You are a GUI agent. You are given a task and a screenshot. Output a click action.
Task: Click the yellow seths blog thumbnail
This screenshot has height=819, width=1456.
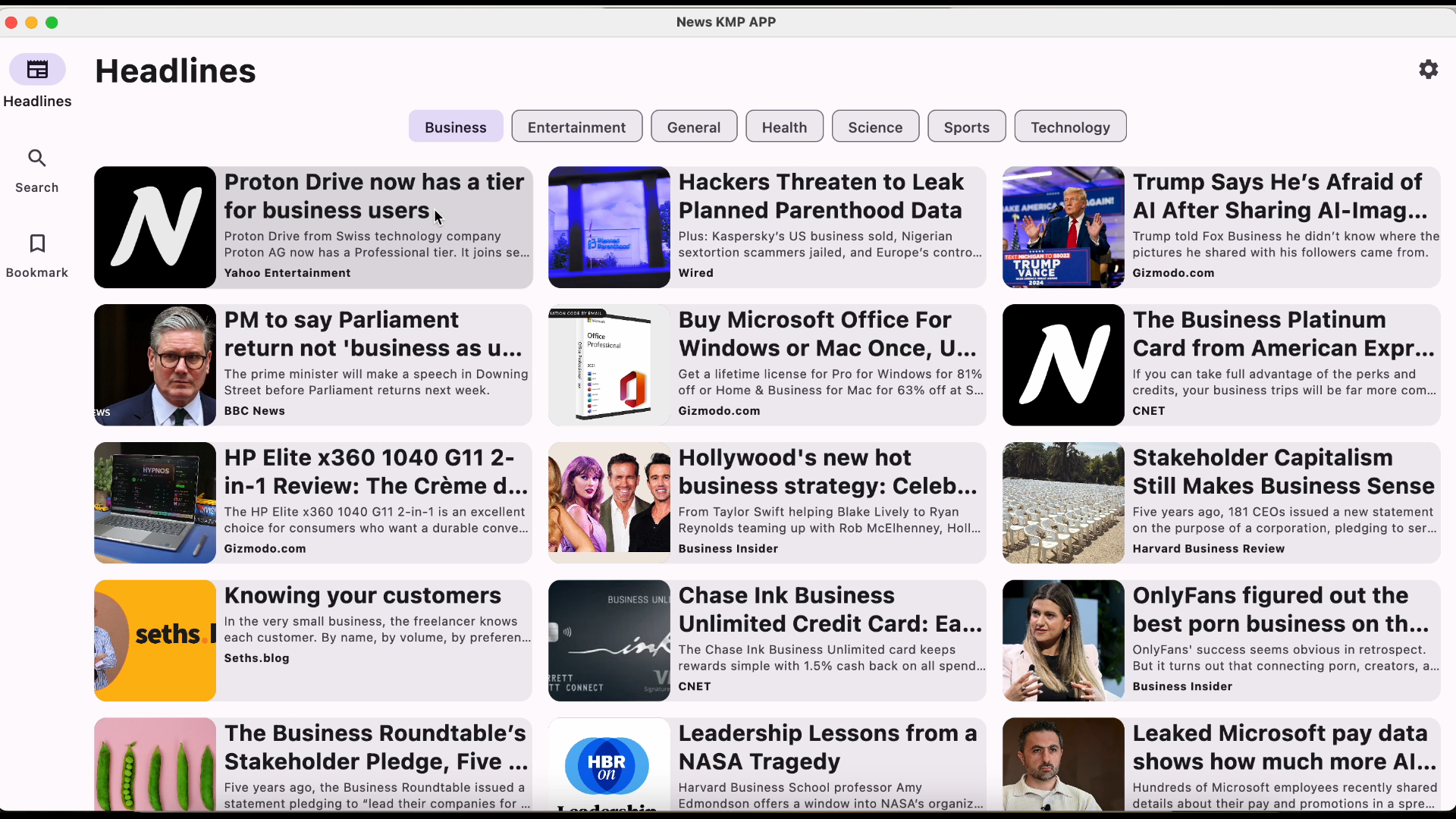tap(155, 640)
